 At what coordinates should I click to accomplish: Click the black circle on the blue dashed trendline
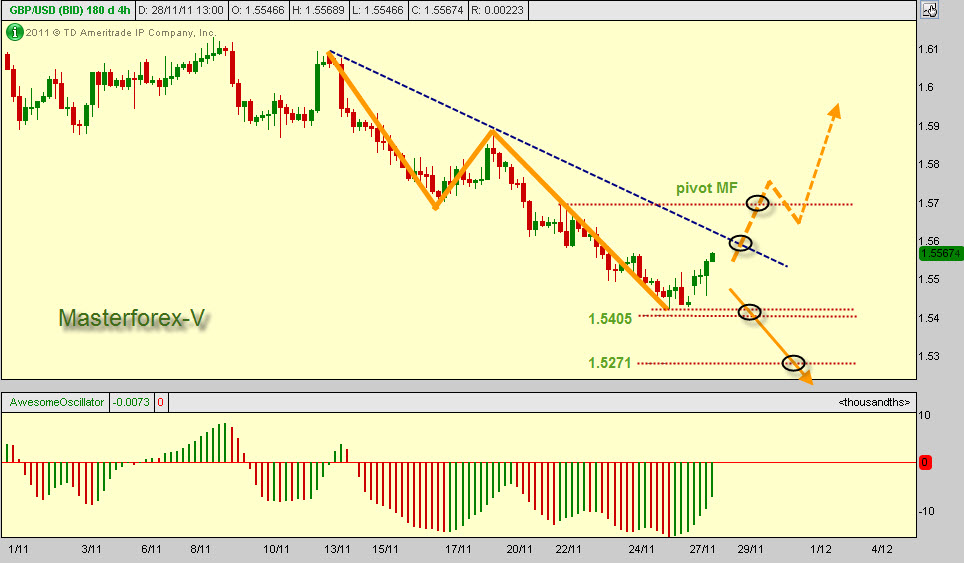740,242
